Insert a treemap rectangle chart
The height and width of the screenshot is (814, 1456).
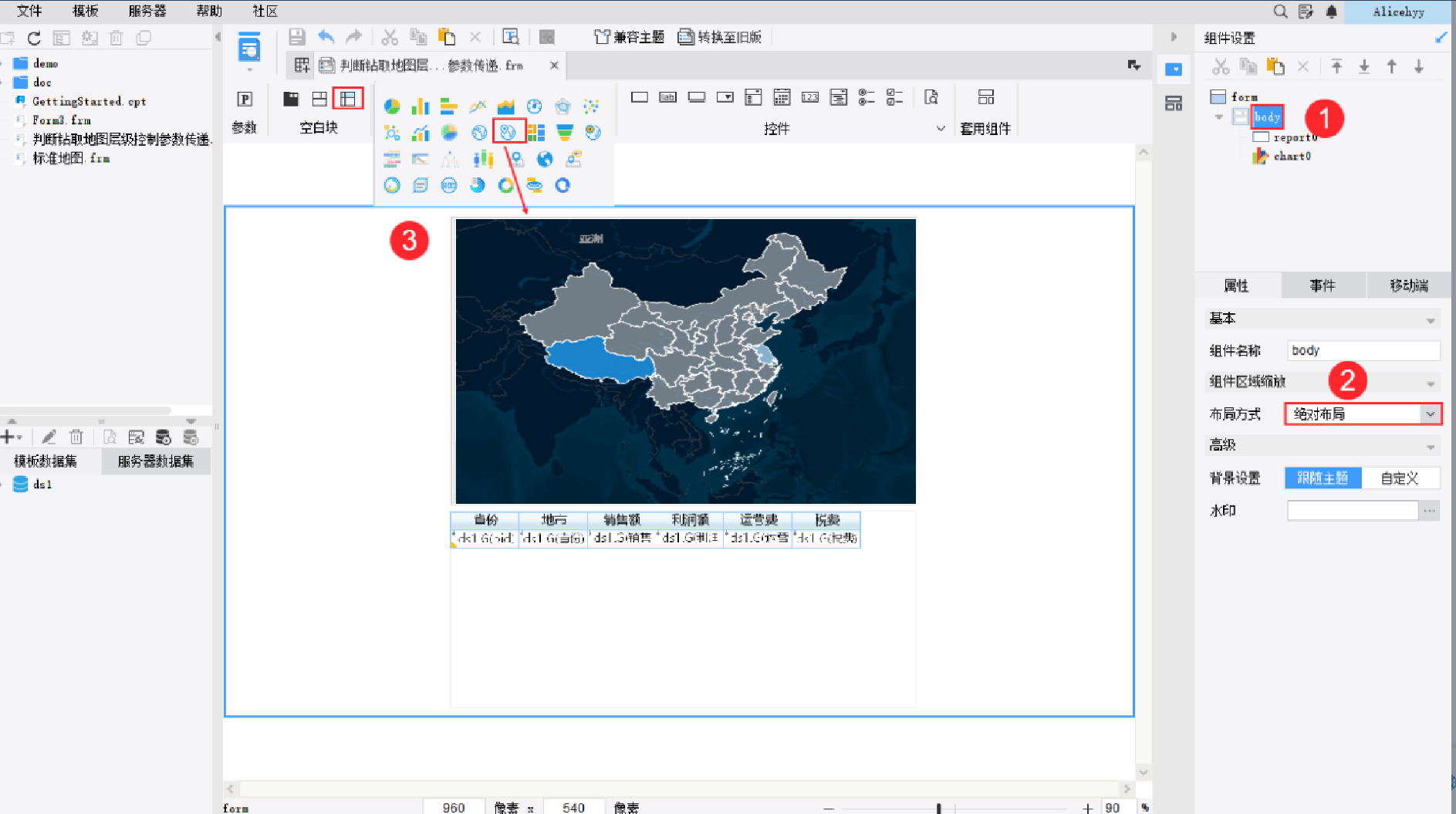pos(536,133)
